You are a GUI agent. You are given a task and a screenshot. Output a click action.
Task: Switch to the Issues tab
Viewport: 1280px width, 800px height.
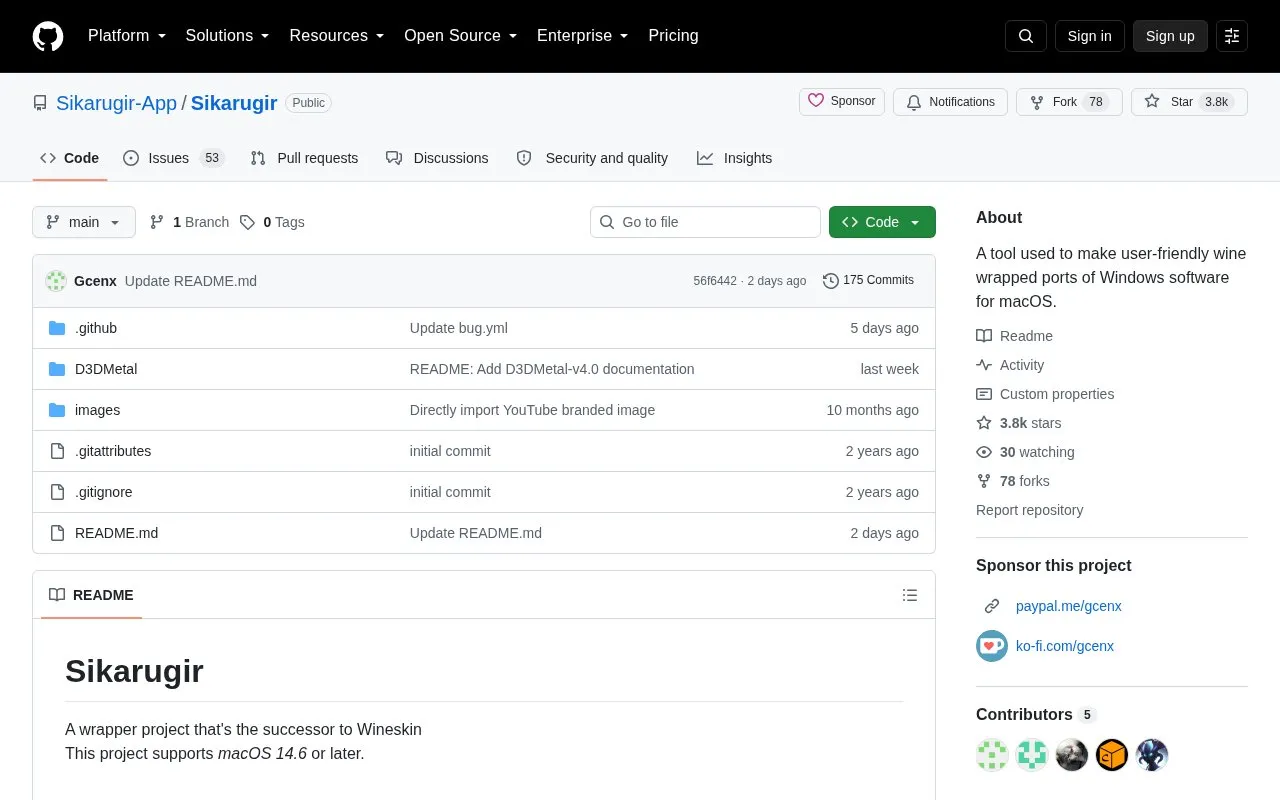click(x=174, y=158)
